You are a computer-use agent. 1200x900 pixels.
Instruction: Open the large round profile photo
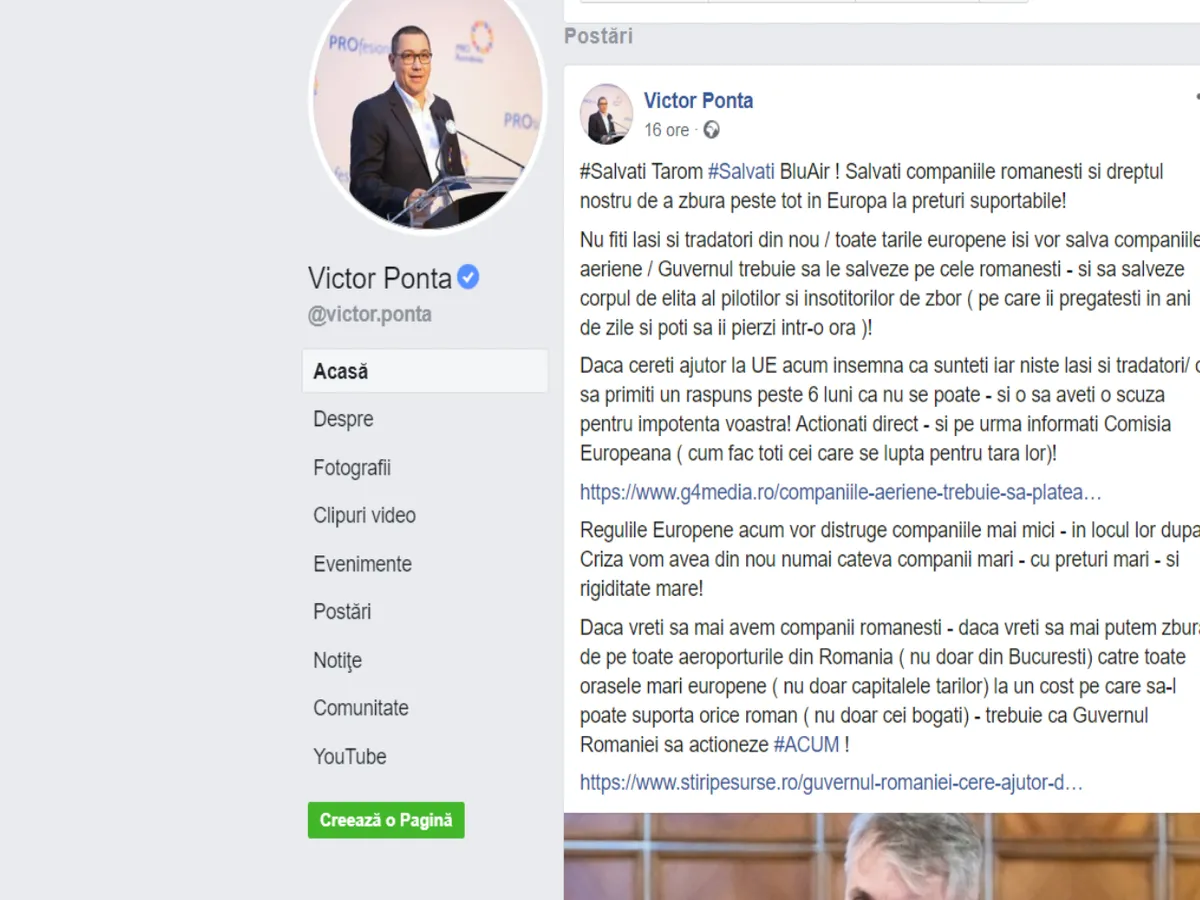428,115
